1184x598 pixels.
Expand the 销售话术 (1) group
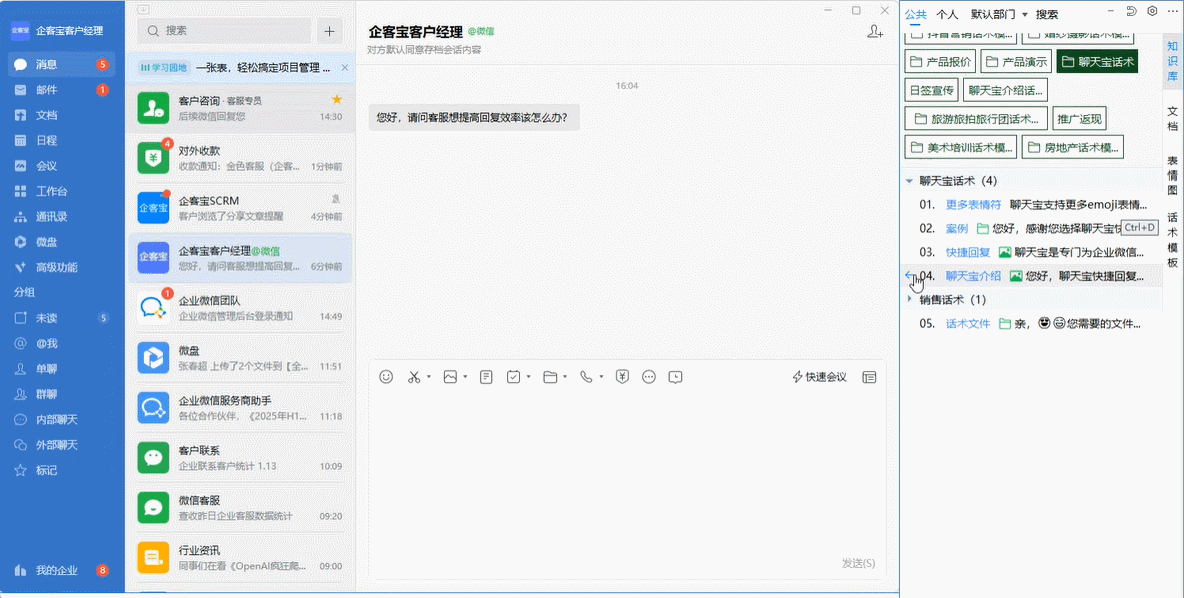click(909, 300)
